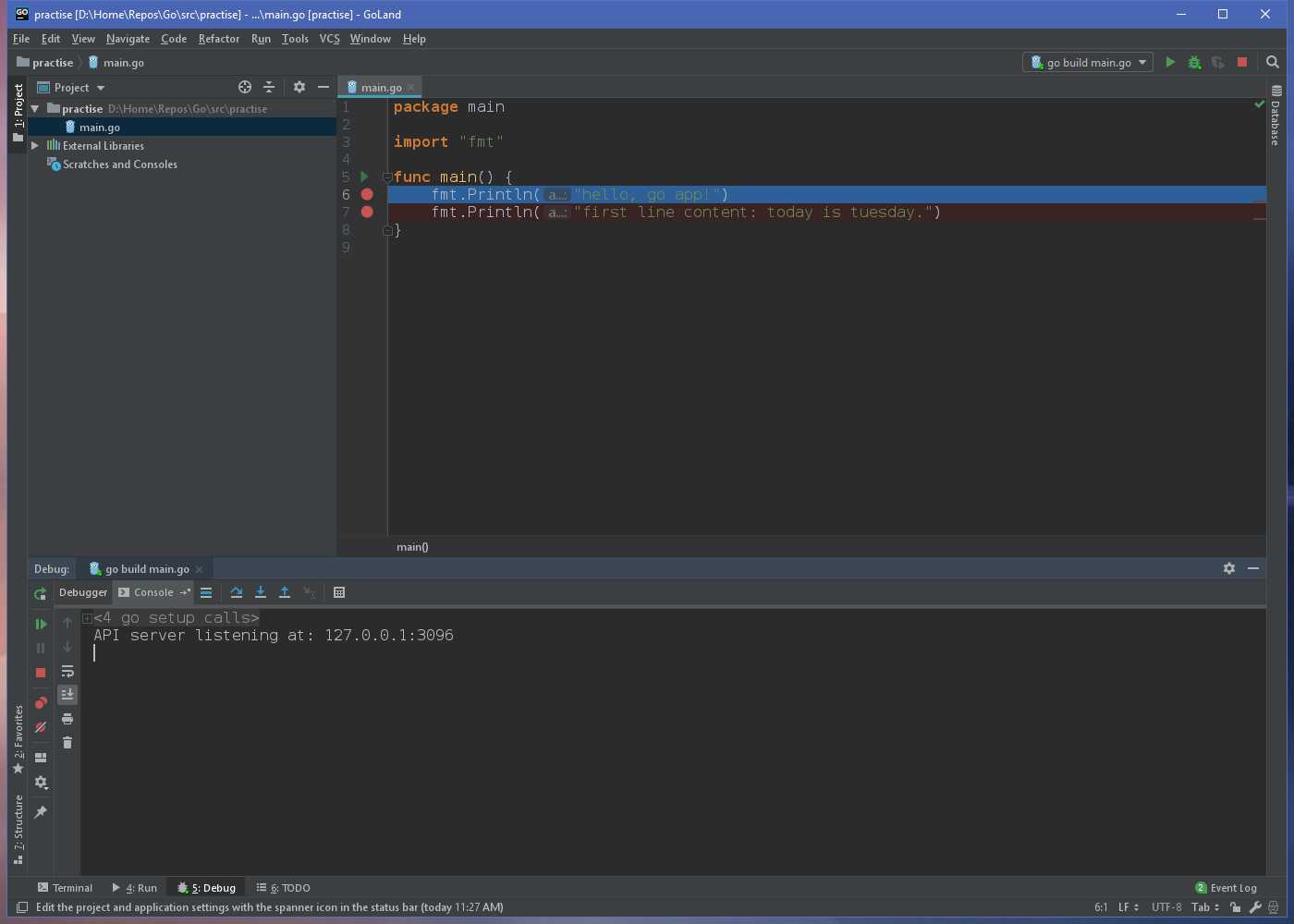Viewport: 1294px width, 924px height.
Task: Click the Step Over debugger icon
Action: [x=237, y=592]
